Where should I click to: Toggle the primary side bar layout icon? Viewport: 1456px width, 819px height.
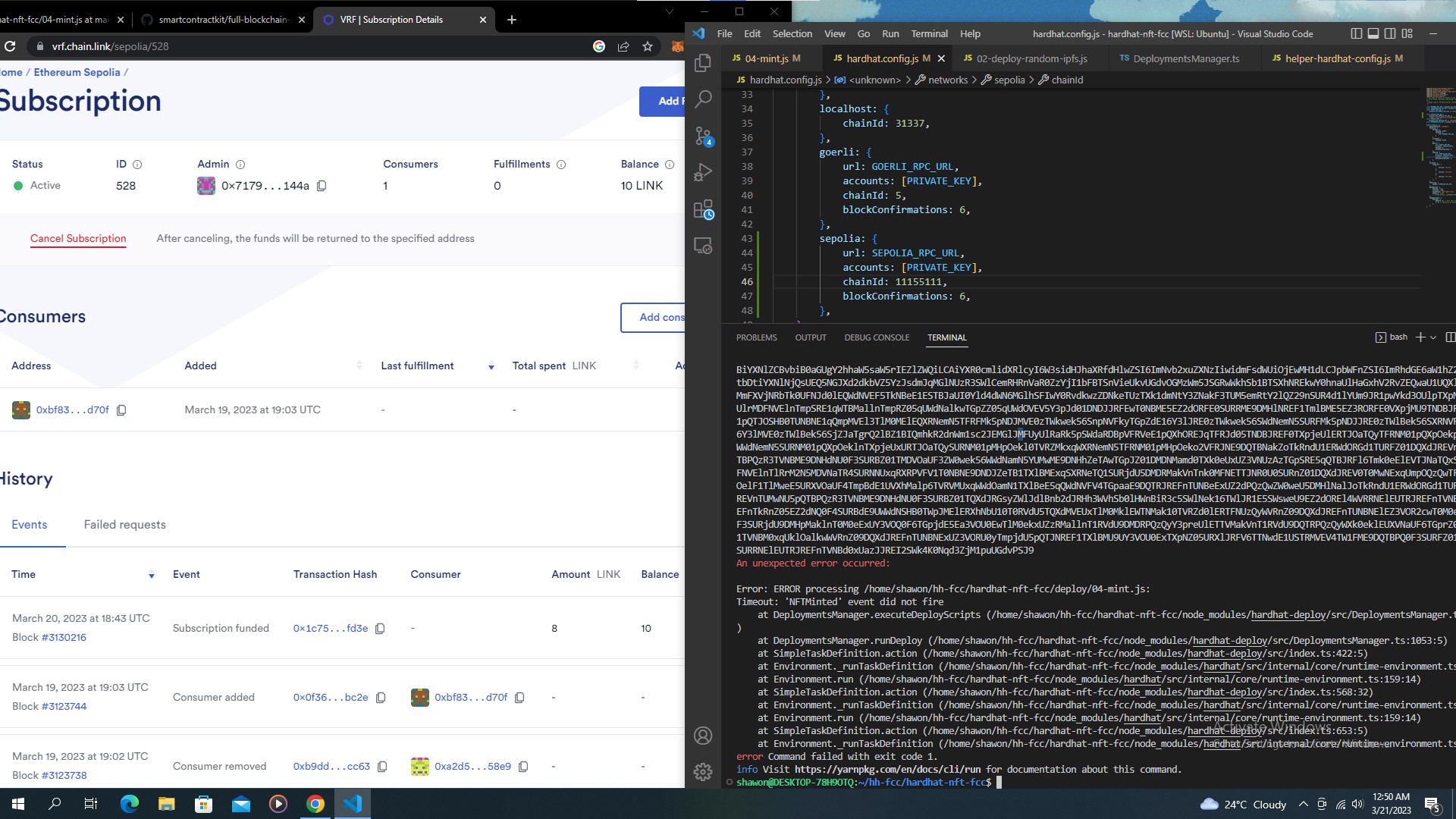1357,33
